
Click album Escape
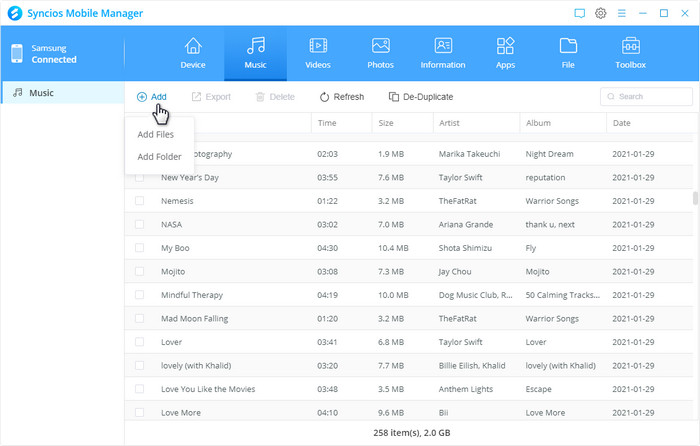coord(538,389)
